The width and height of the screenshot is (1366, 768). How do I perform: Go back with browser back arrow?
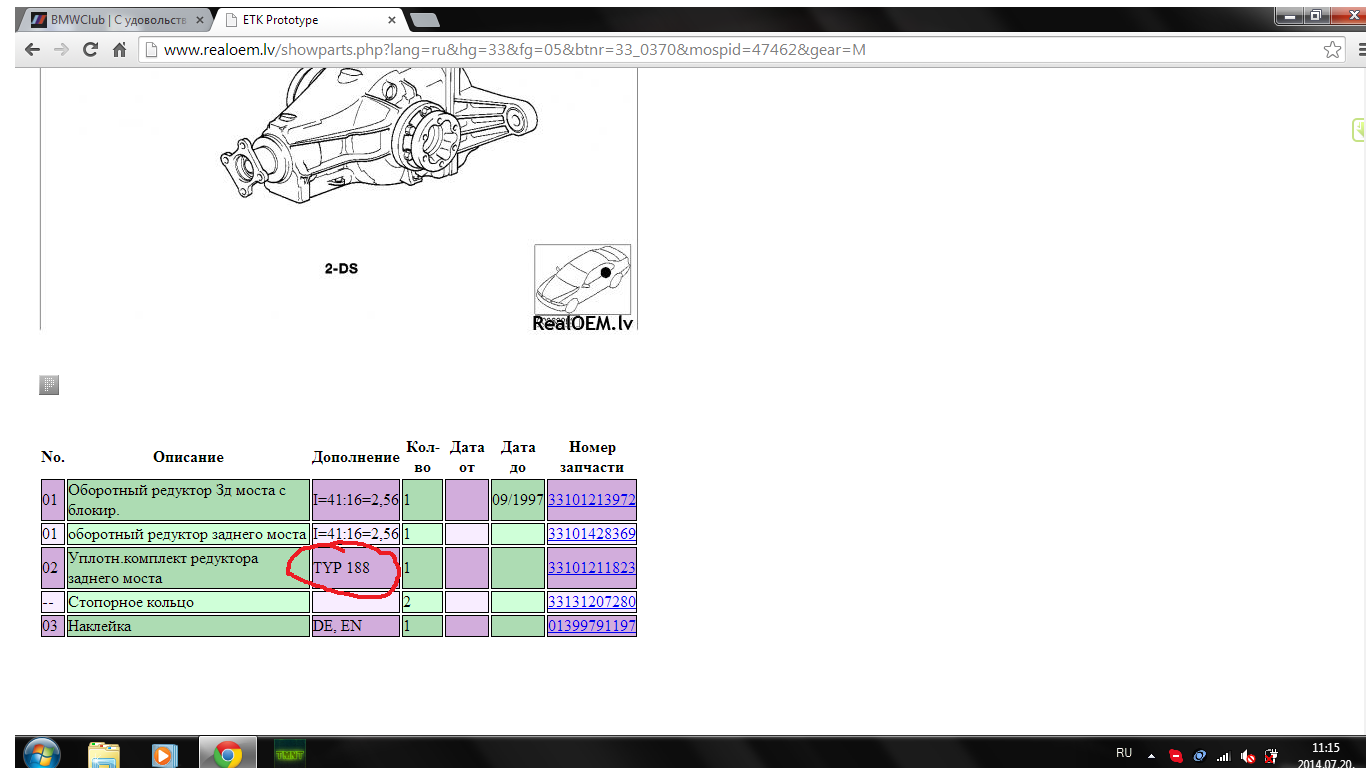click(32, 50)
